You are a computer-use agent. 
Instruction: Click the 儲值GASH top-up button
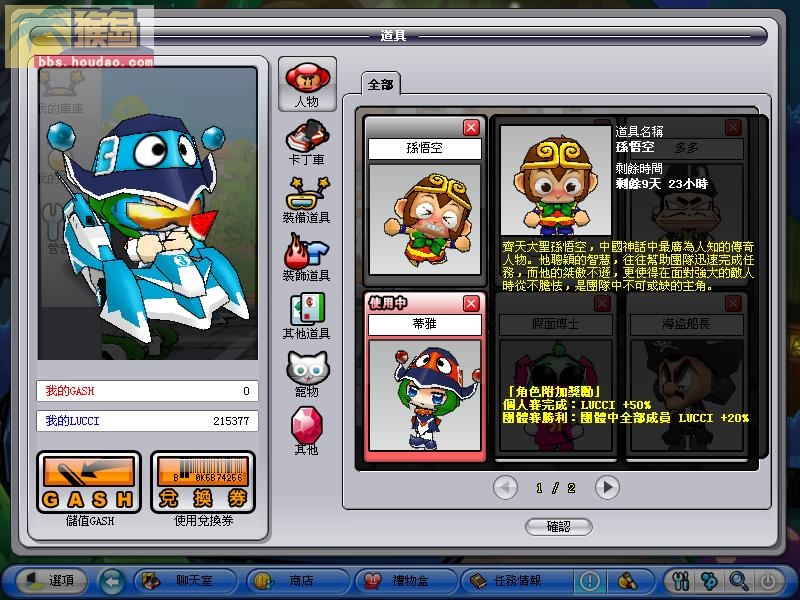coord(89,482)
